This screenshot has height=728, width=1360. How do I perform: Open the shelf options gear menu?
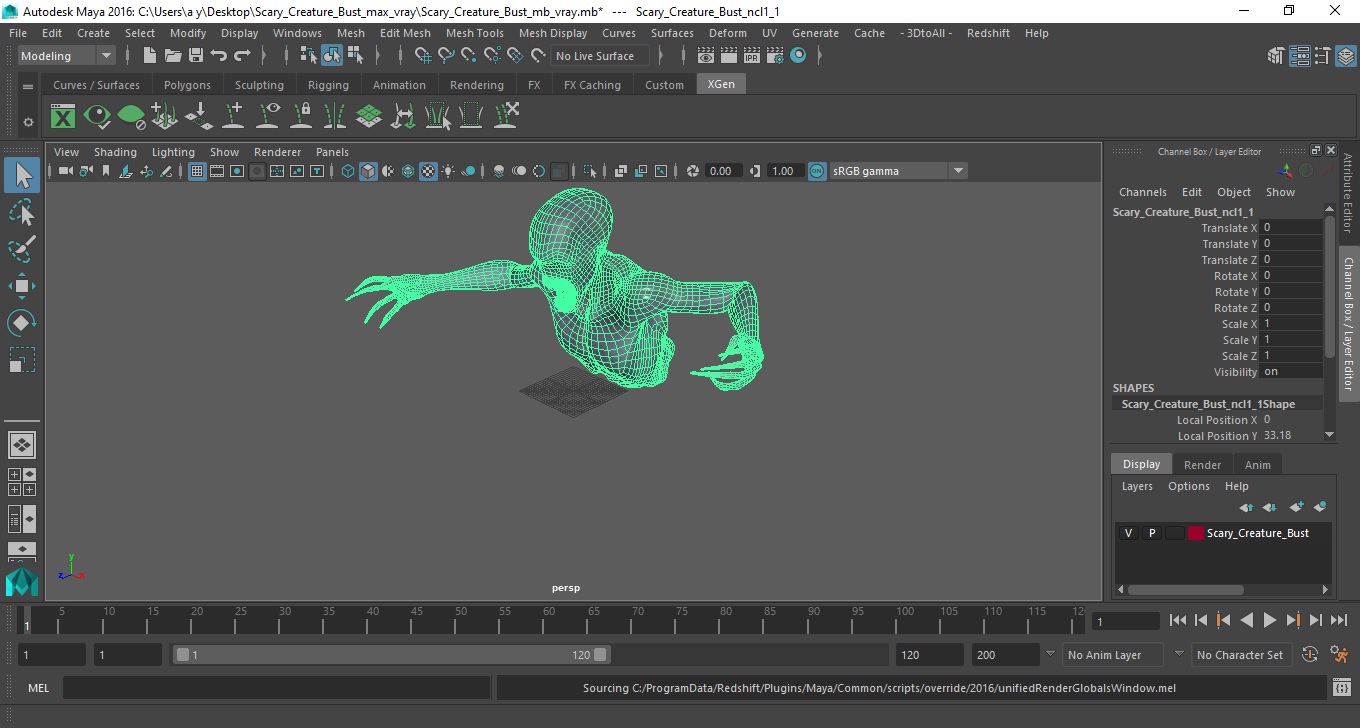point(28,122)
